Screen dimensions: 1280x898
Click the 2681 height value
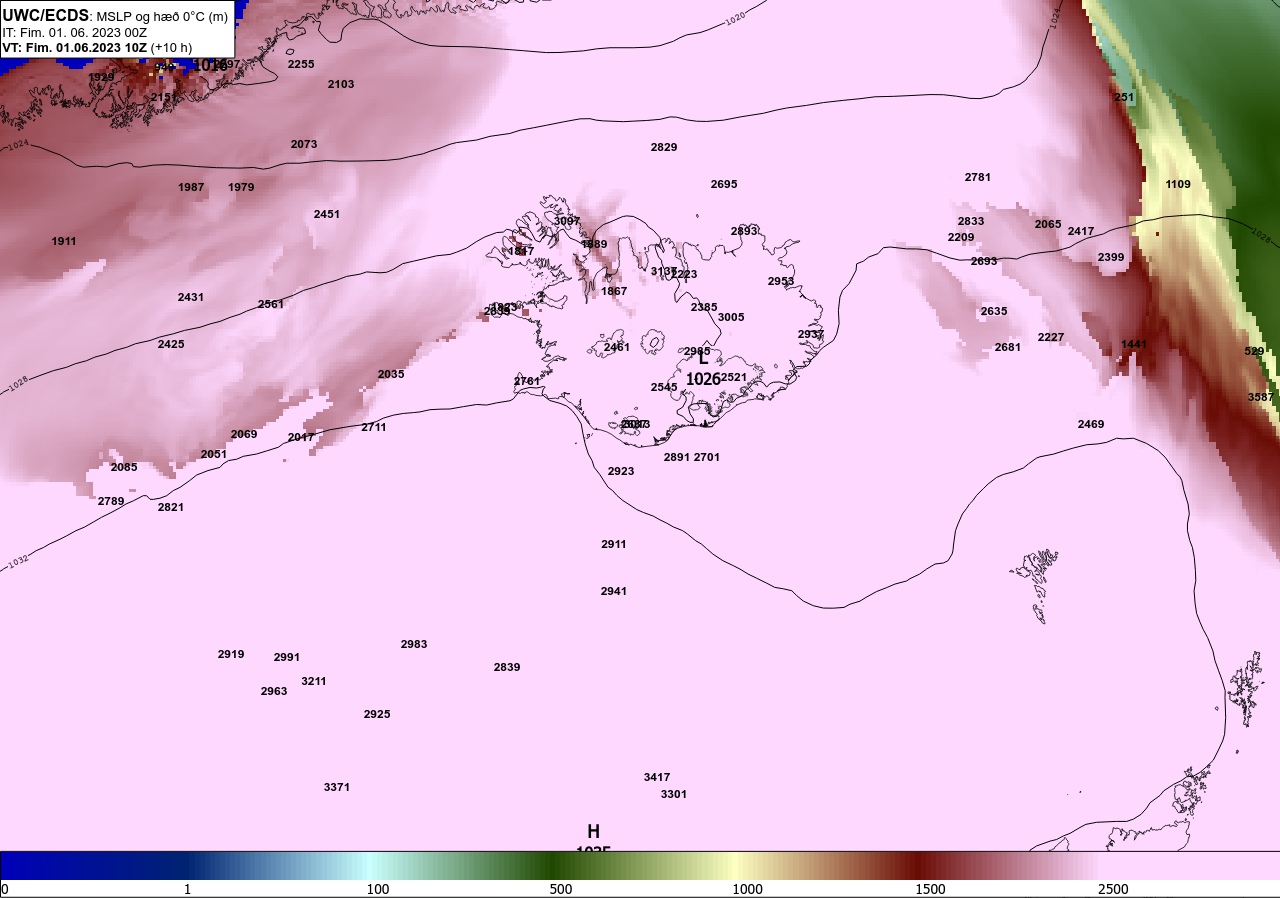[x=1008, y=347]
